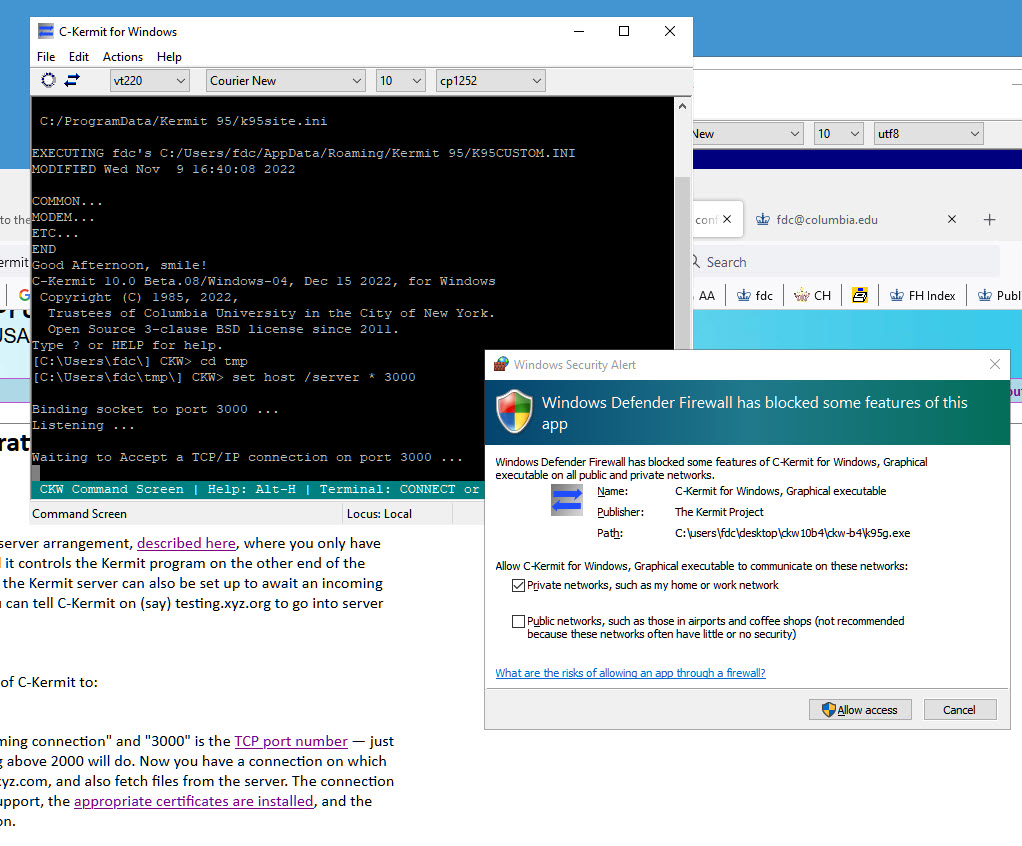Viewport: 1022px width, 846px height.
Task: Open the utf8 dropdown in background window
Action: tap(928, 134)
